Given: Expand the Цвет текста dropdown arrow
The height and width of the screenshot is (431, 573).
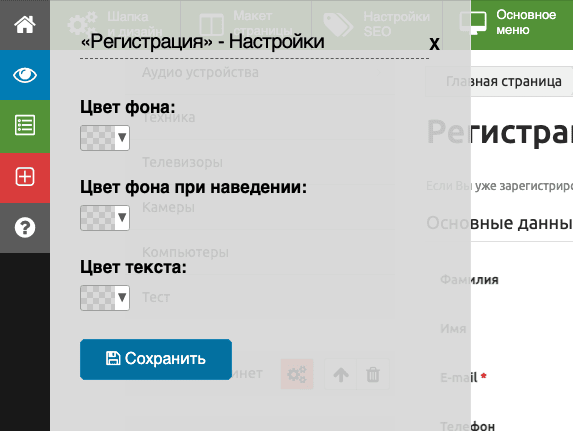Looking at the screenshot, I should point(122,298).
